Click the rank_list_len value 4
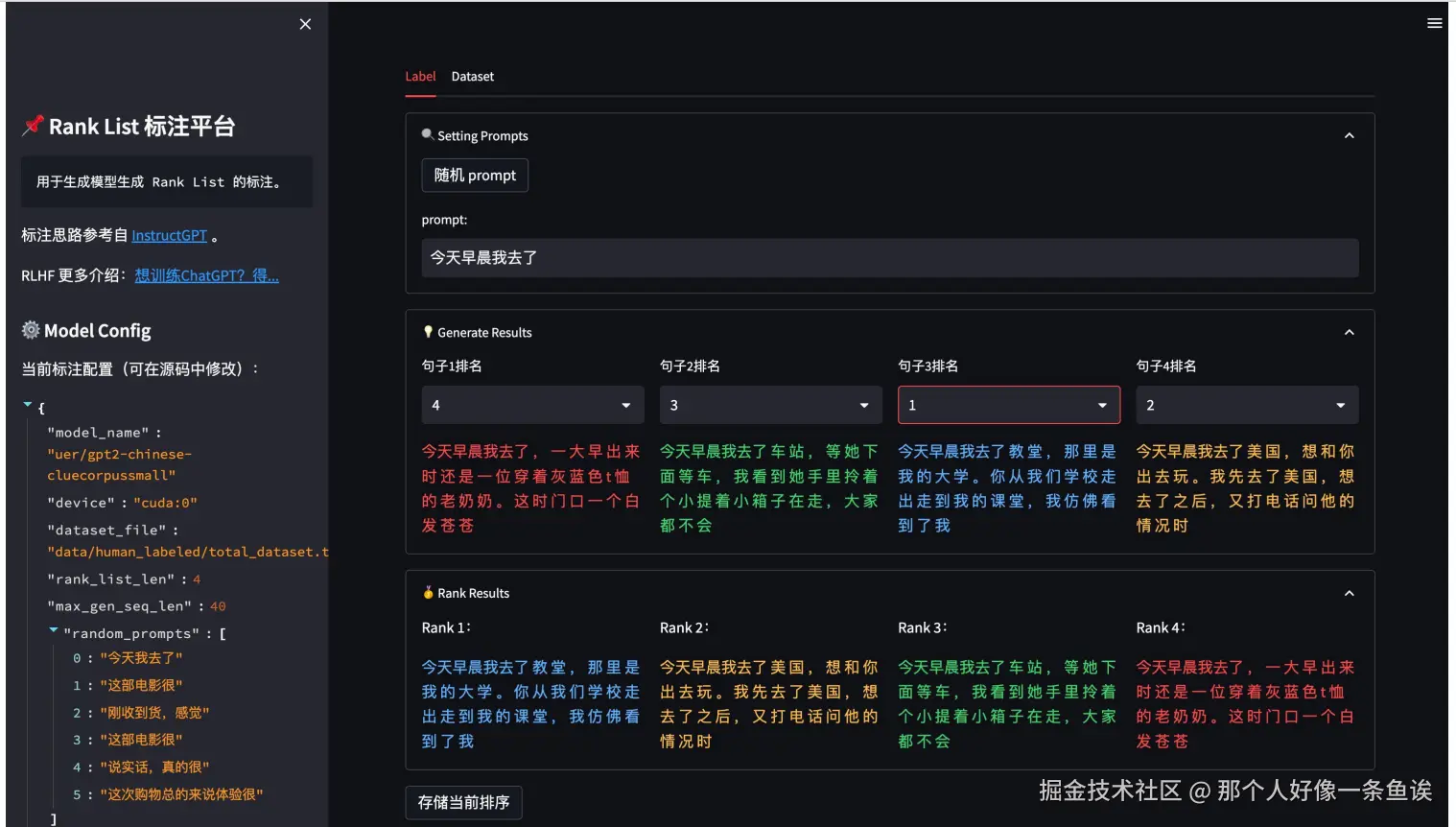The image size is (1456, 827). 197,579
